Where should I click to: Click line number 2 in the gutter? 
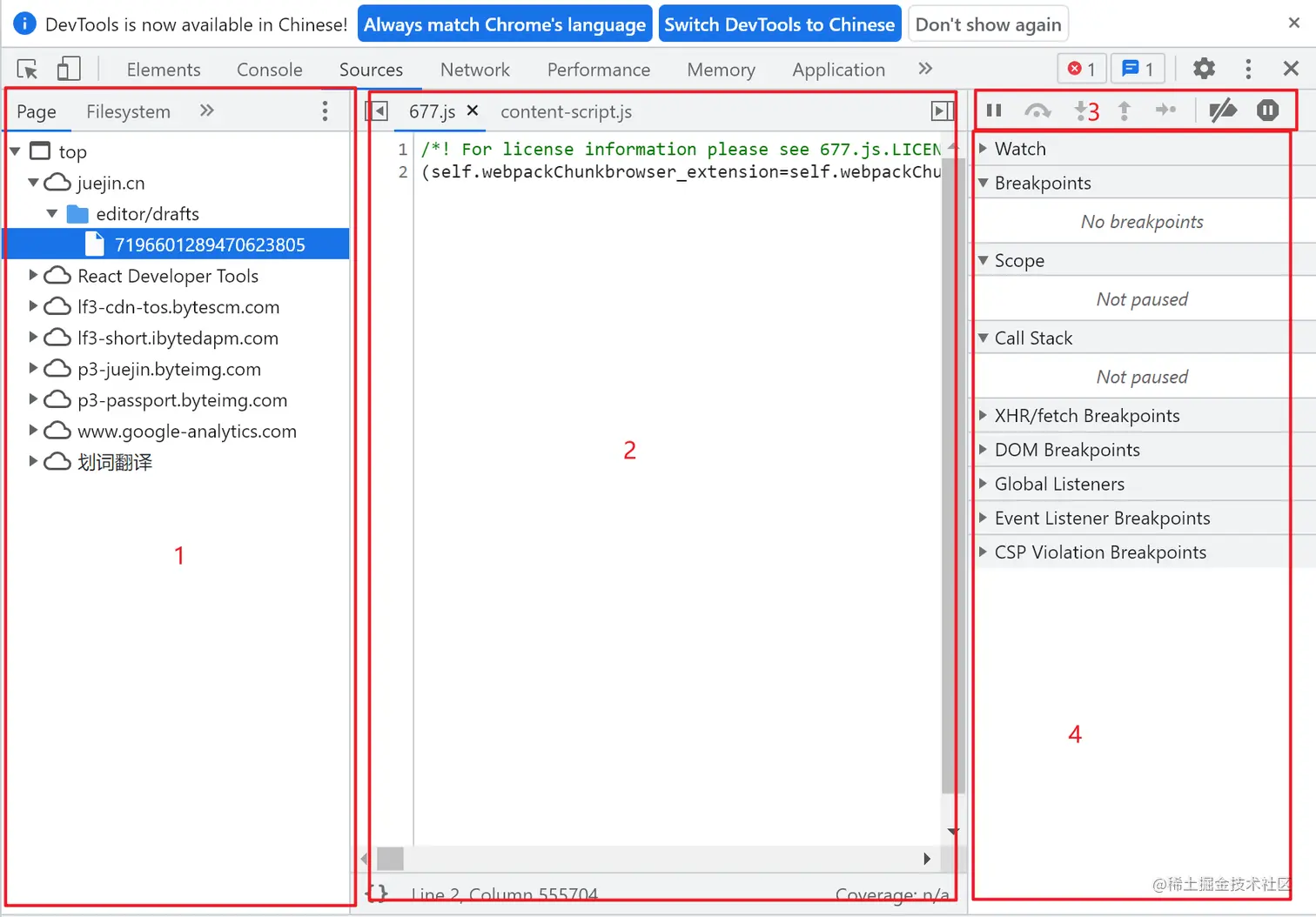(x=402, y=171)
